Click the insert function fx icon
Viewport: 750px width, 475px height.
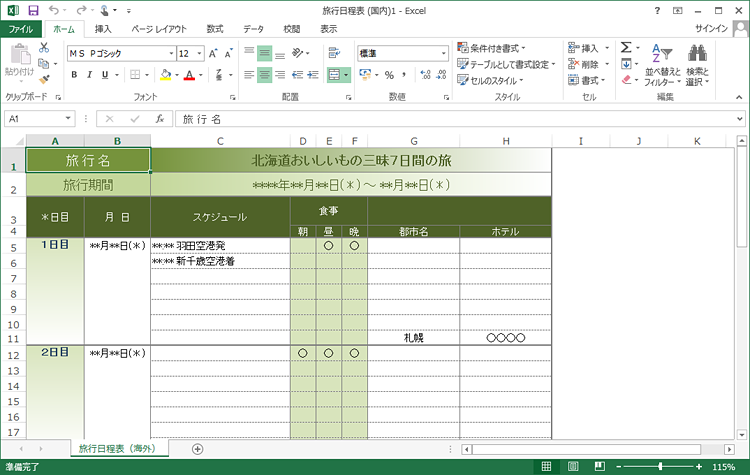click(160, 119)
